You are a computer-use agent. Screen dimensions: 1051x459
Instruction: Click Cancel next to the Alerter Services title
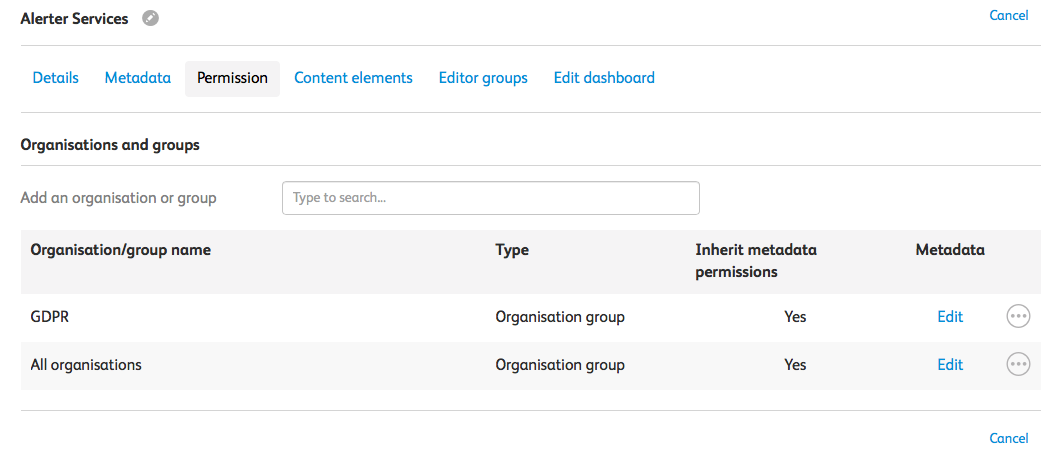pyautogui.click(x=1008, y=16)
